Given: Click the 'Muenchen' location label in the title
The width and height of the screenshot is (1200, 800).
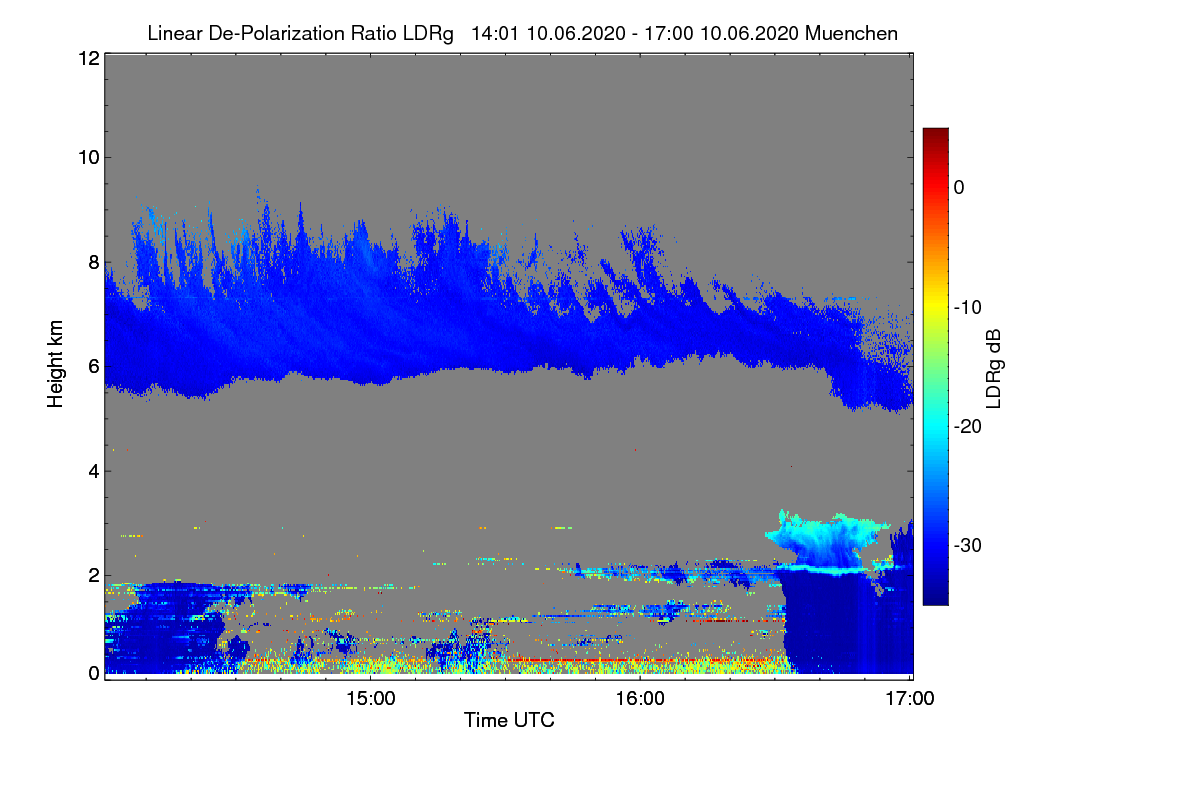Looking at the screenshot, I should pyautogui.click(x=850, y=33).
